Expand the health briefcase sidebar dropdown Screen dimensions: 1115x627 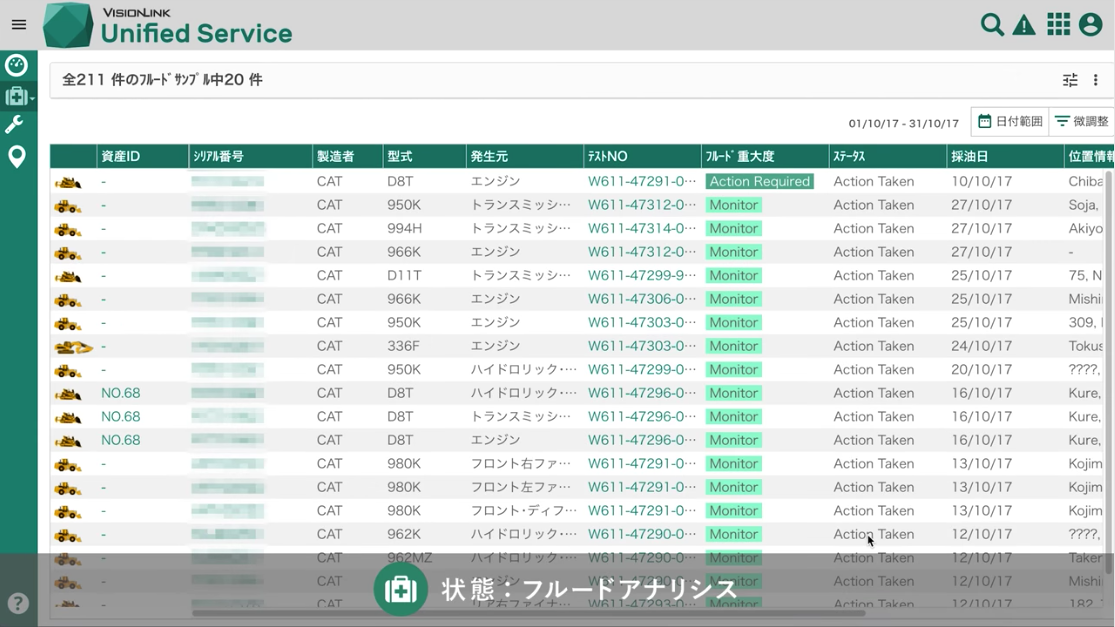click(x=18, y=96)
